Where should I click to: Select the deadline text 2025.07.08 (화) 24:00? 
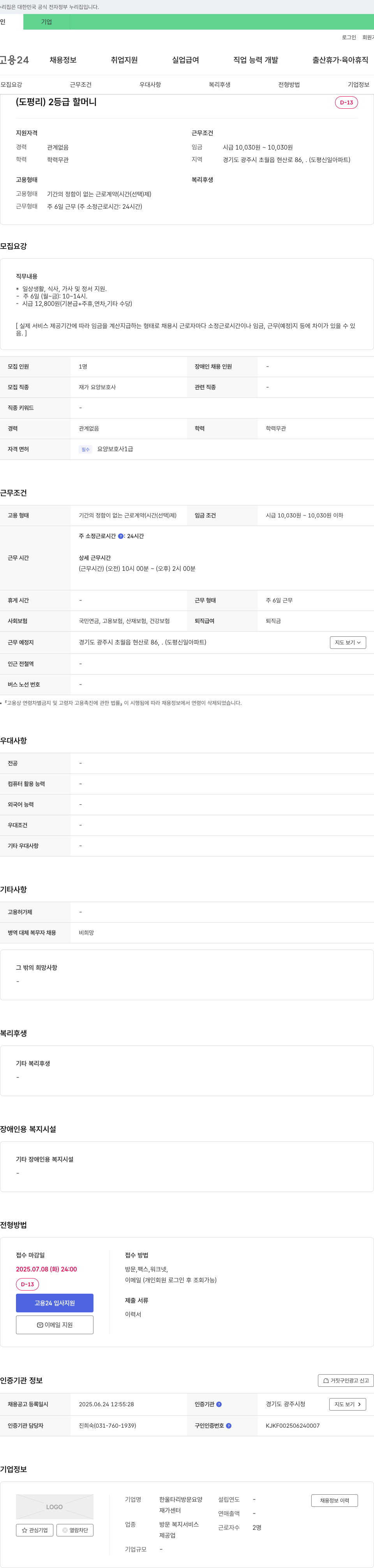46,1269
